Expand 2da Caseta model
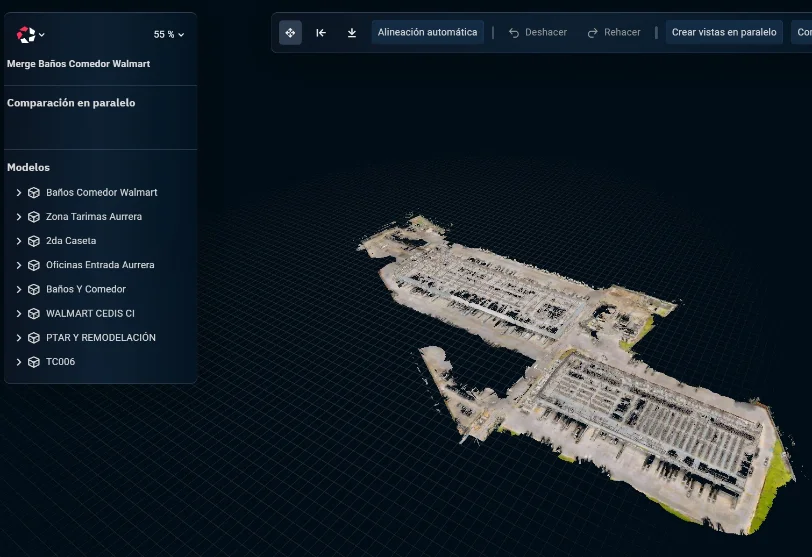 [19, 241]
